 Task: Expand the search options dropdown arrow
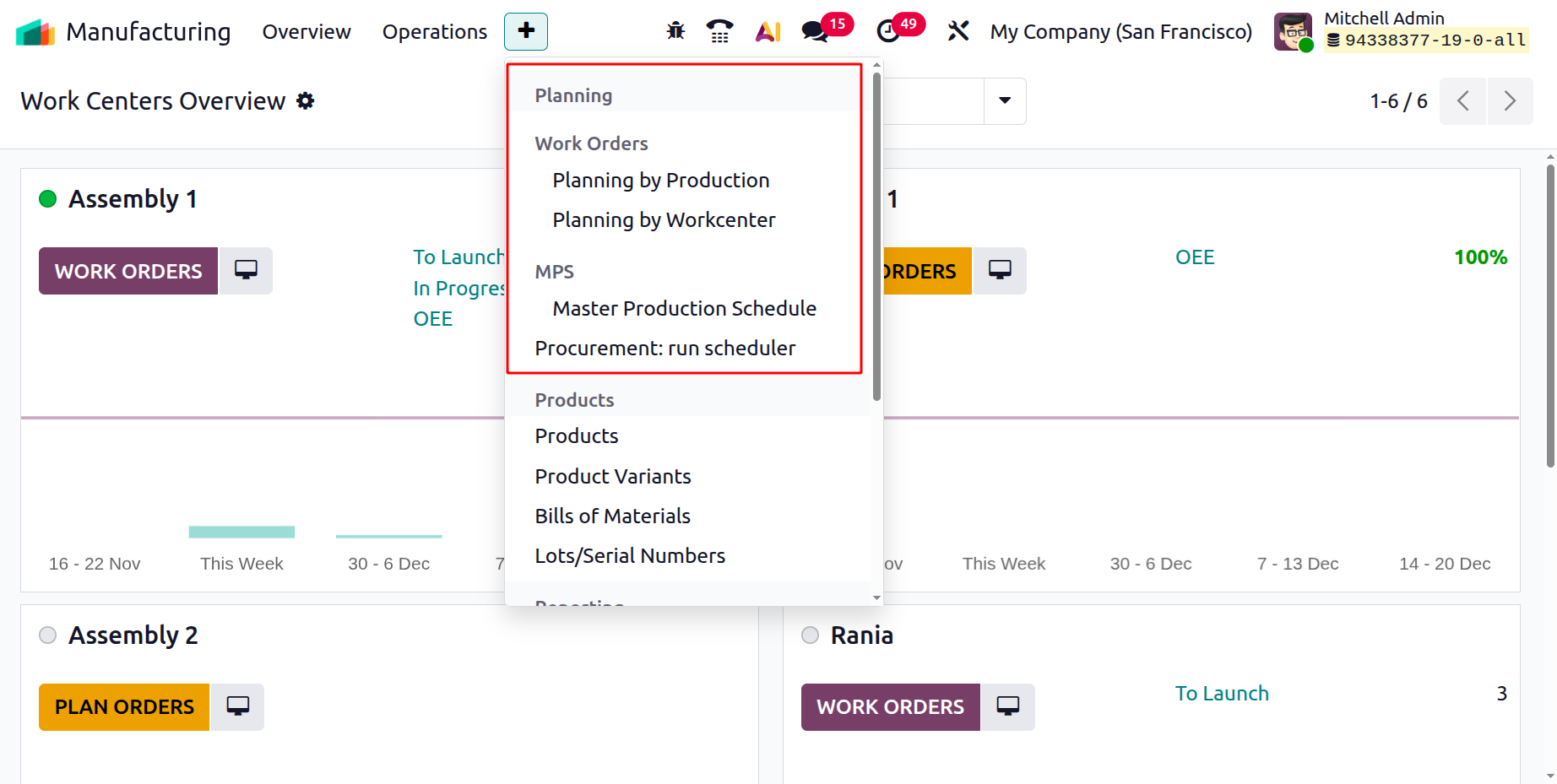point(1005,101)
